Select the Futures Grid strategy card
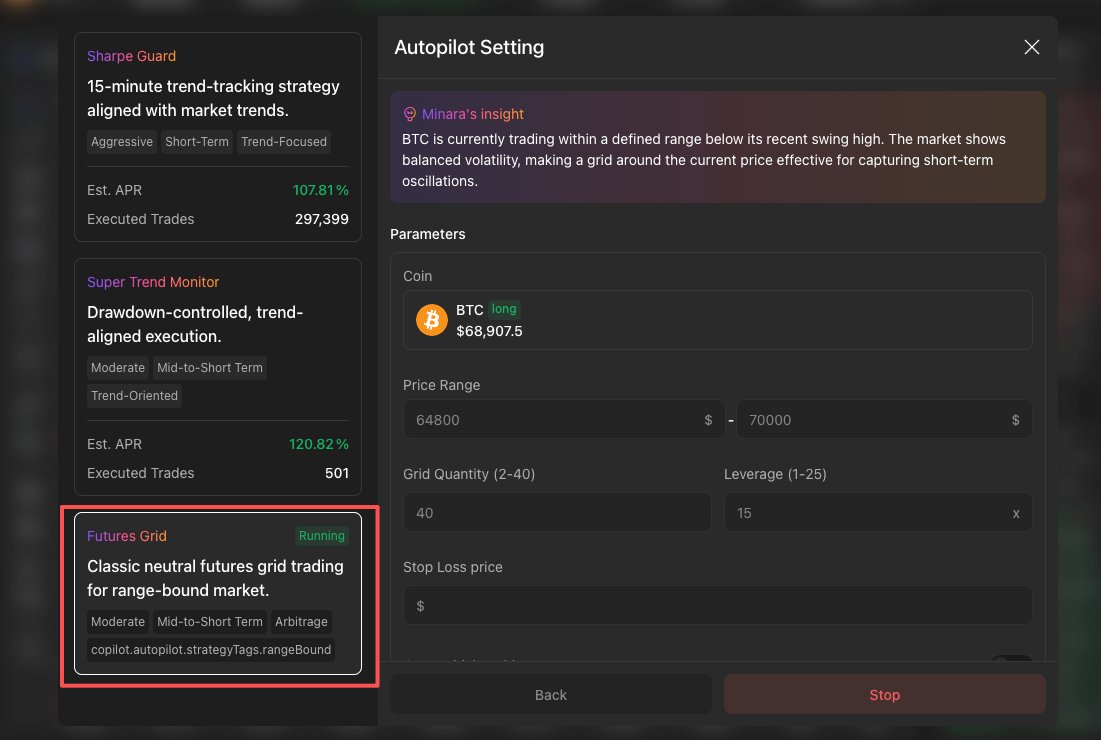This screenshot has width=1101, height=740. (218, 593)
